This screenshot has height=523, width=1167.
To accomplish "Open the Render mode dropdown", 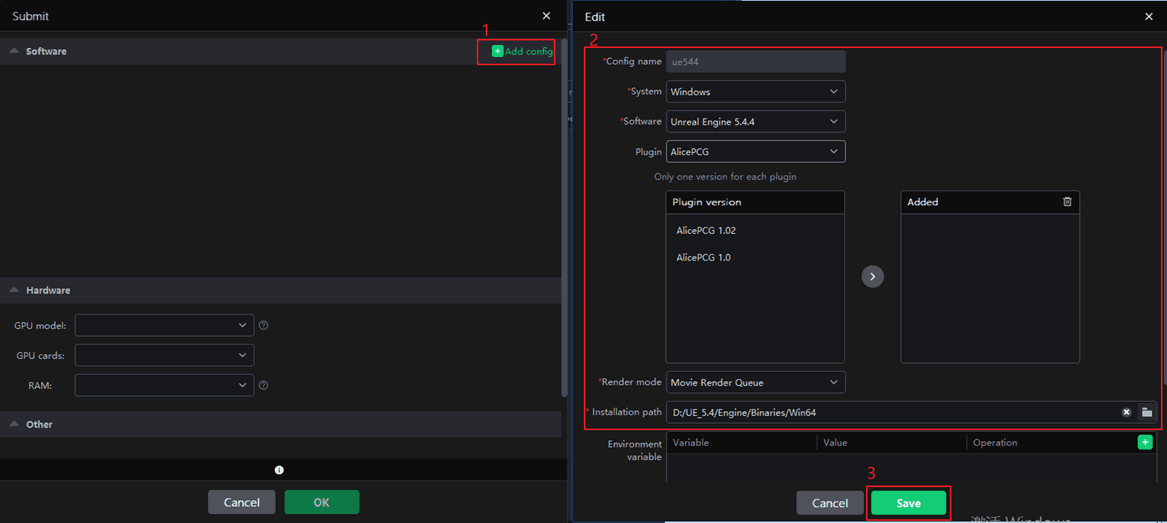I will pyautogui.click(x=755, y=382).
